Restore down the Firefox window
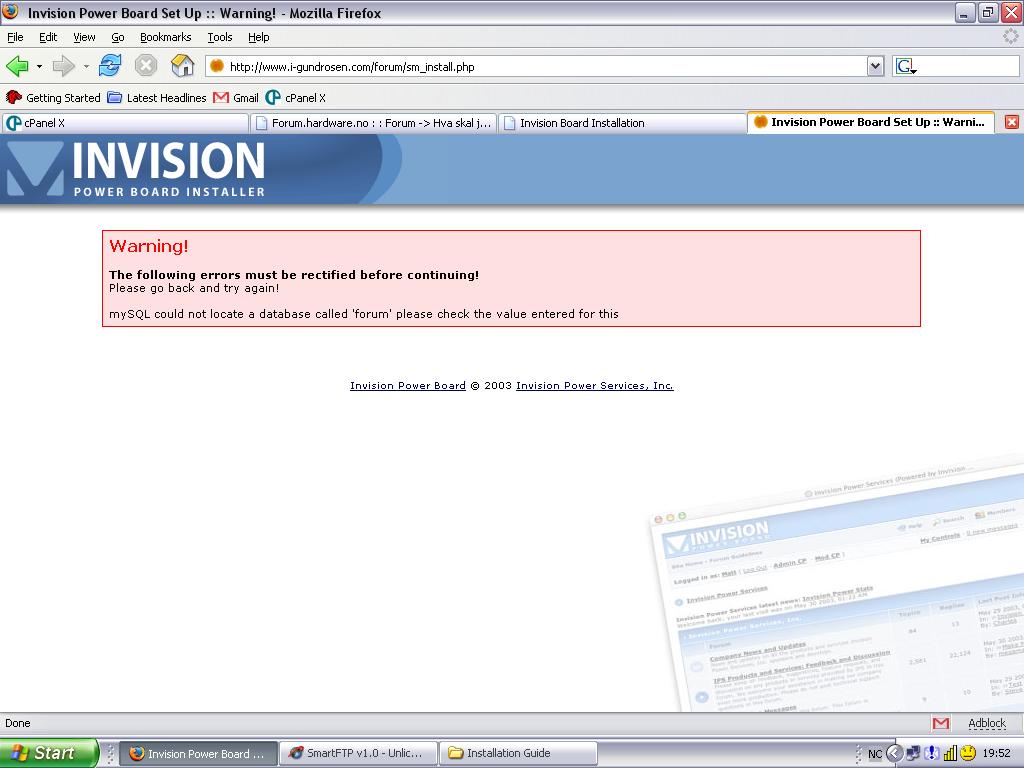The image size is (1024, 768). pyautogui.click(x=988, y=12)
